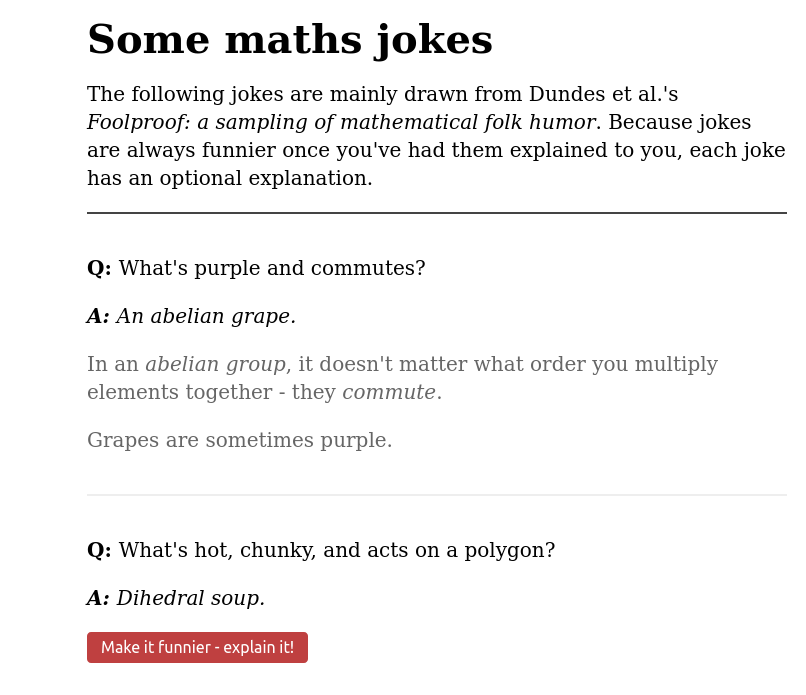This screenshot has width=806, height=695.
Task: Select the answer "An abelian grape."
Action: coord(206,317)
